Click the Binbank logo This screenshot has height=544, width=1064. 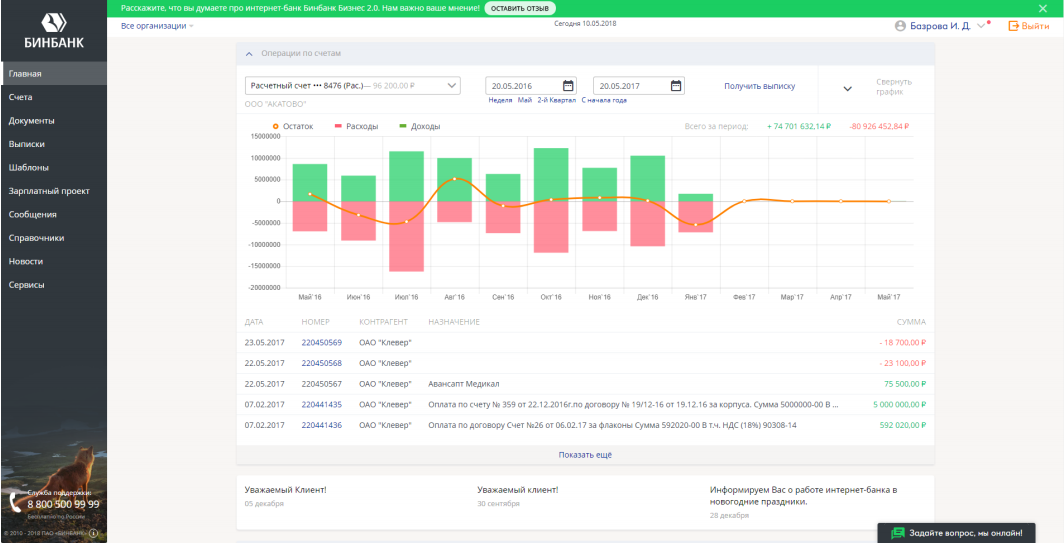coord(54,31)
